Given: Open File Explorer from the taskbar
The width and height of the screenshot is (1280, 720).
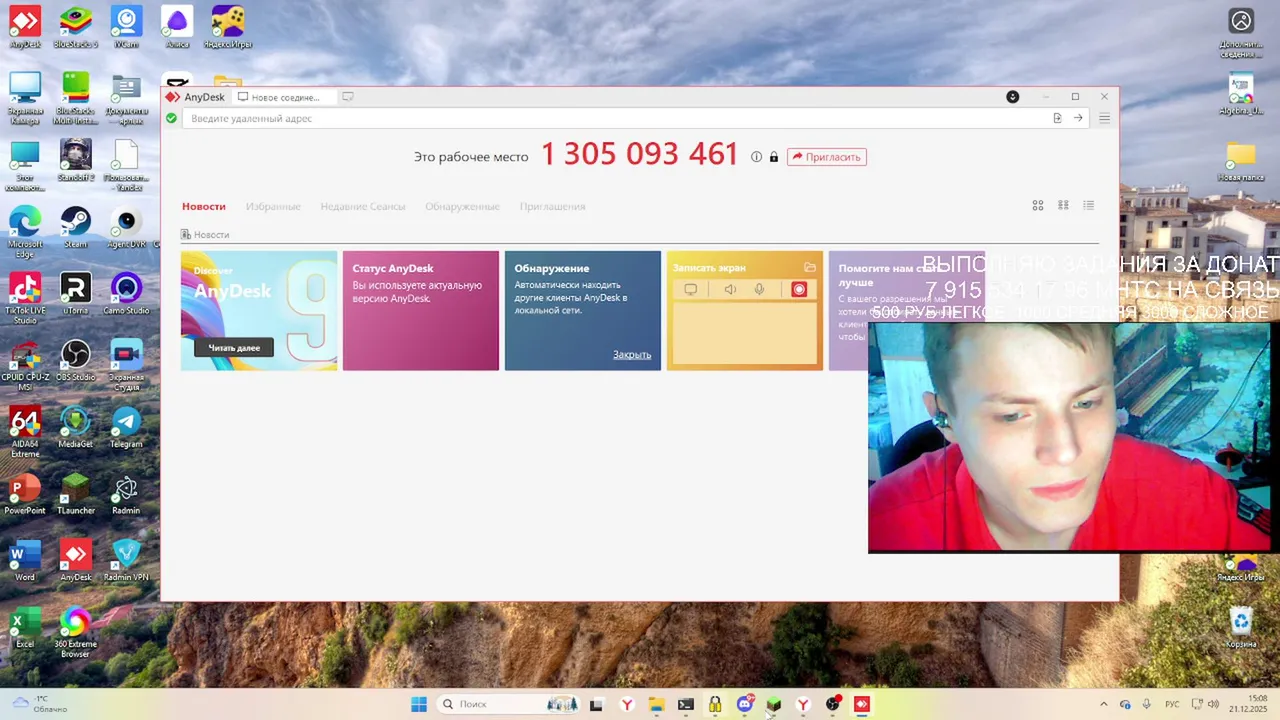Looking at the screenshot, I should coord(656,704).
